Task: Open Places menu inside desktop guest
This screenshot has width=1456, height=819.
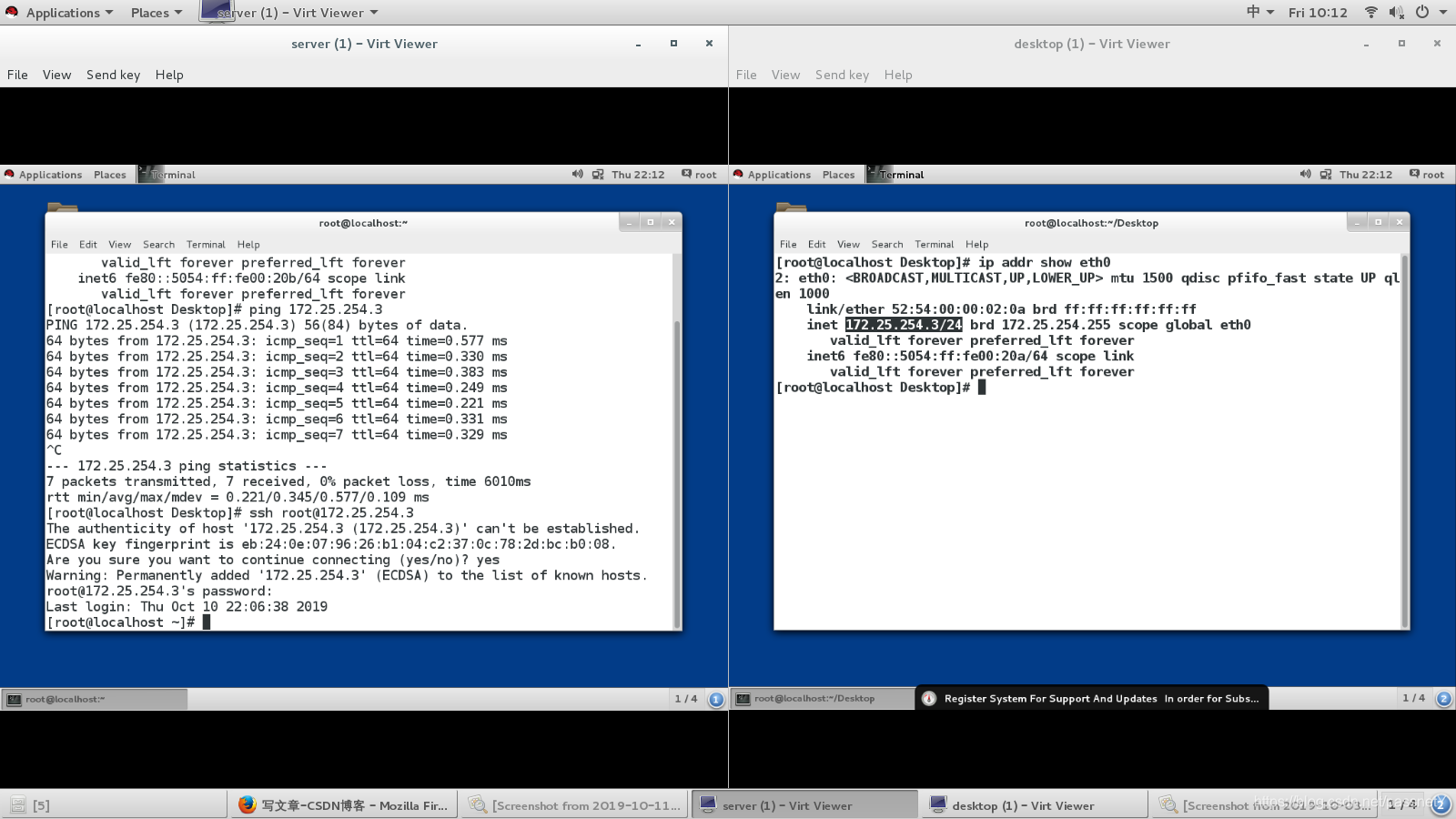Action: pos(838,175)
